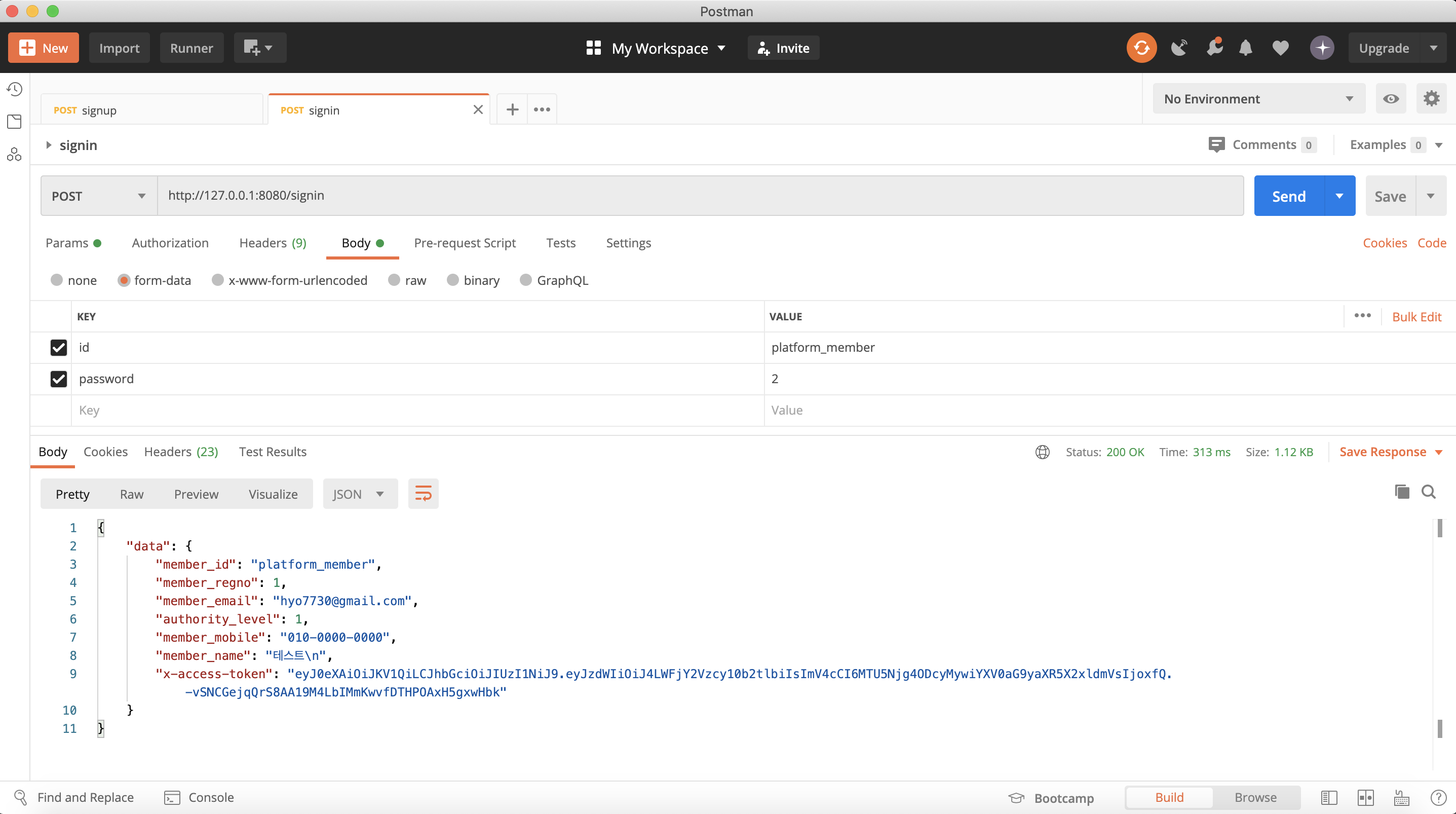Switch to the Authorization tab
1456x814 pixels.
pyautogui.click(x=170, y=243)
